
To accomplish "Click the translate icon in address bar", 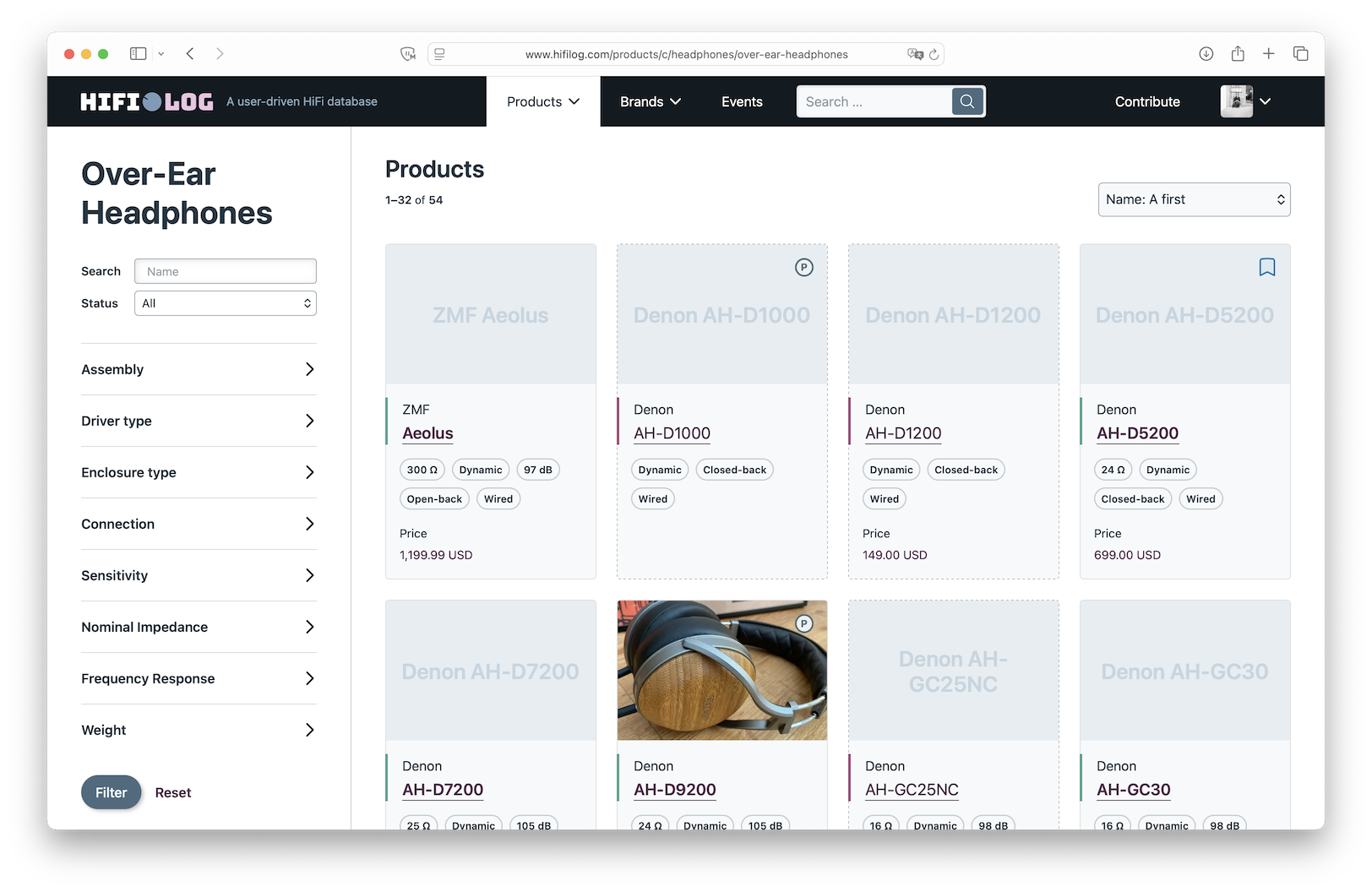I will [915, 54].
